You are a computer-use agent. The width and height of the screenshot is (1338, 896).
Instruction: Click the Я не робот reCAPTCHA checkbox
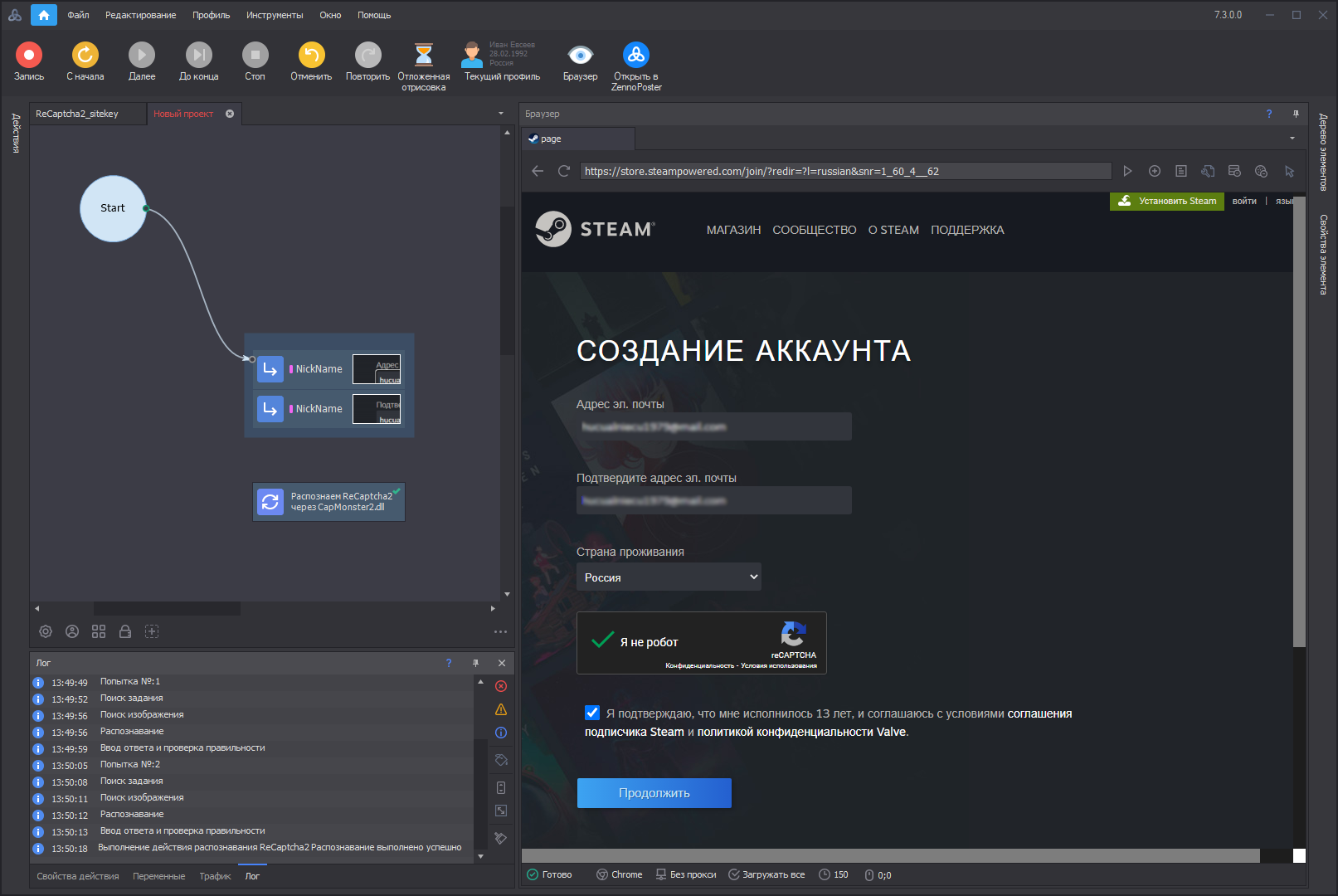coord(602,641)
